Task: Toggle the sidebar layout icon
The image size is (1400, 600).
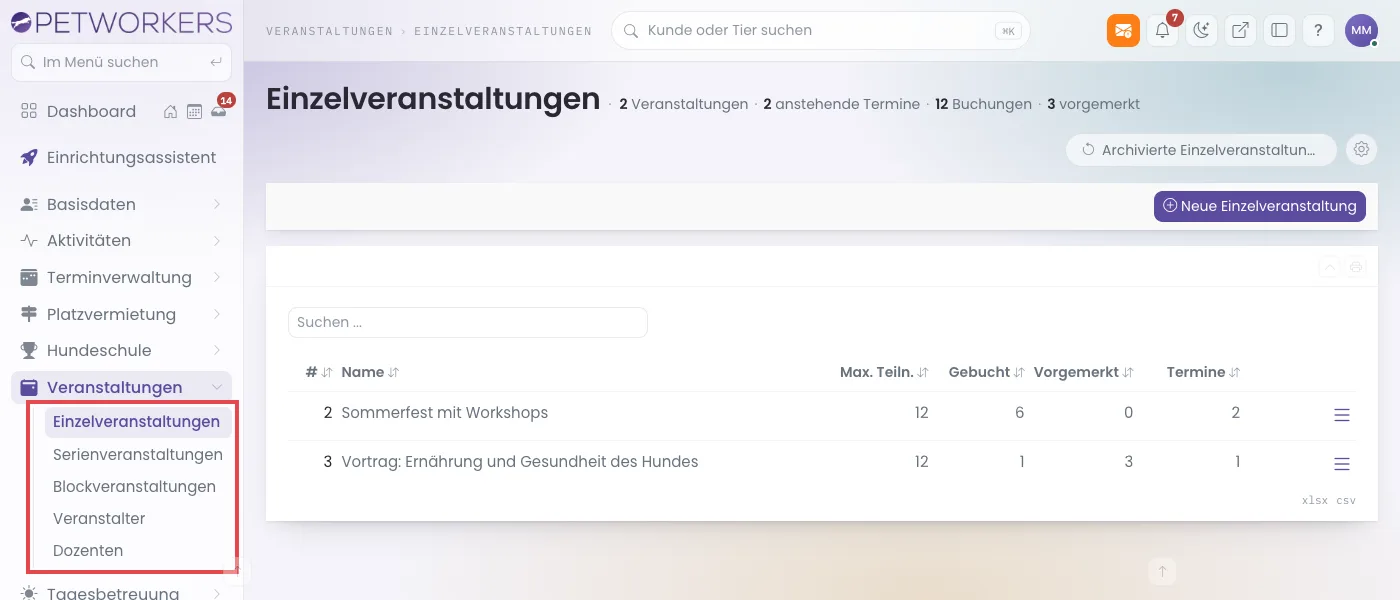Action: point(1279,30)
